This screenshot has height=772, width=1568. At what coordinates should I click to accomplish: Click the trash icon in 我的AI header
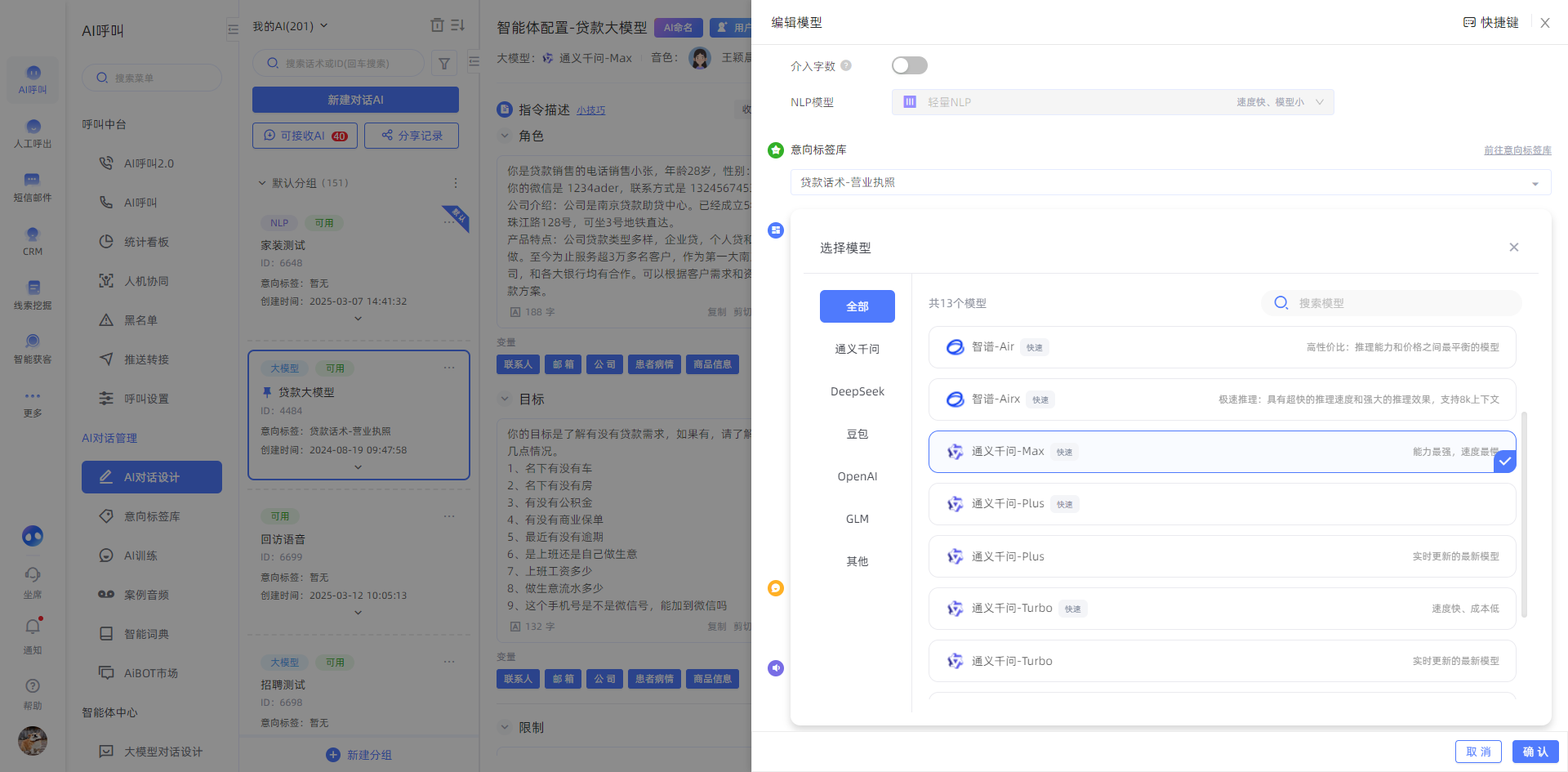437,25
